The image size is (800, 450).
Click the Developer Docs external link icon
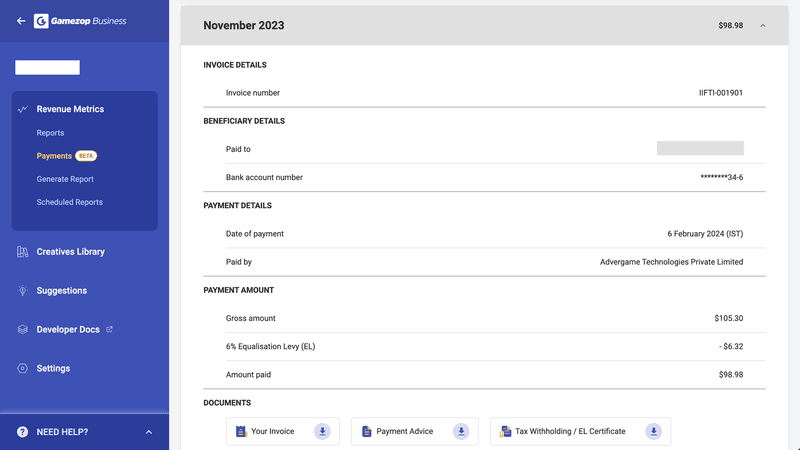[x=109, y=330]
